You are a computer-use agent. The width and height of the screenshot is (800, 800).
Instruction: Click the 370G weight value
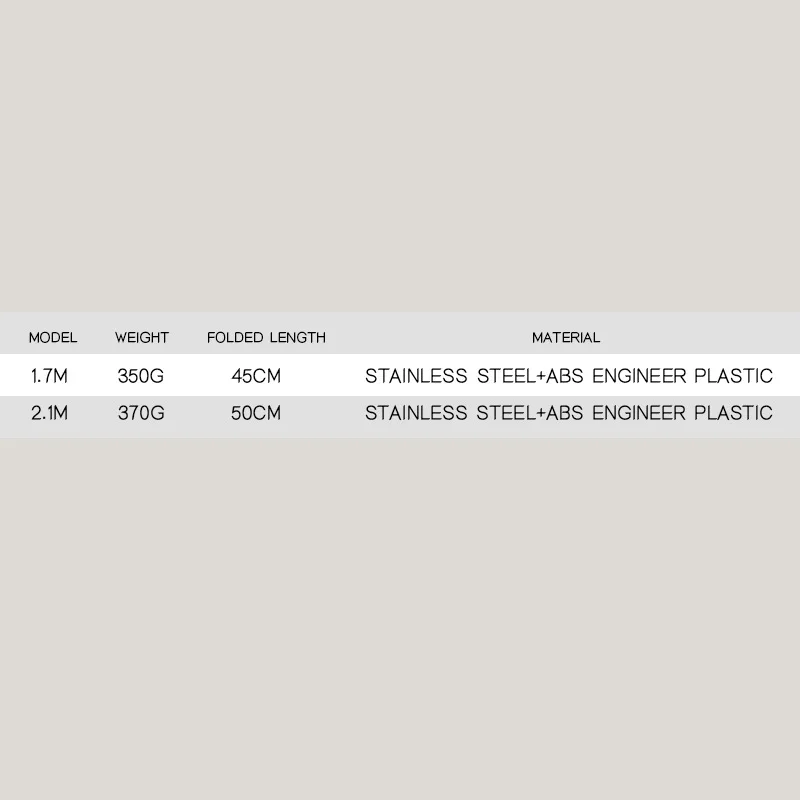coord(141,413)
